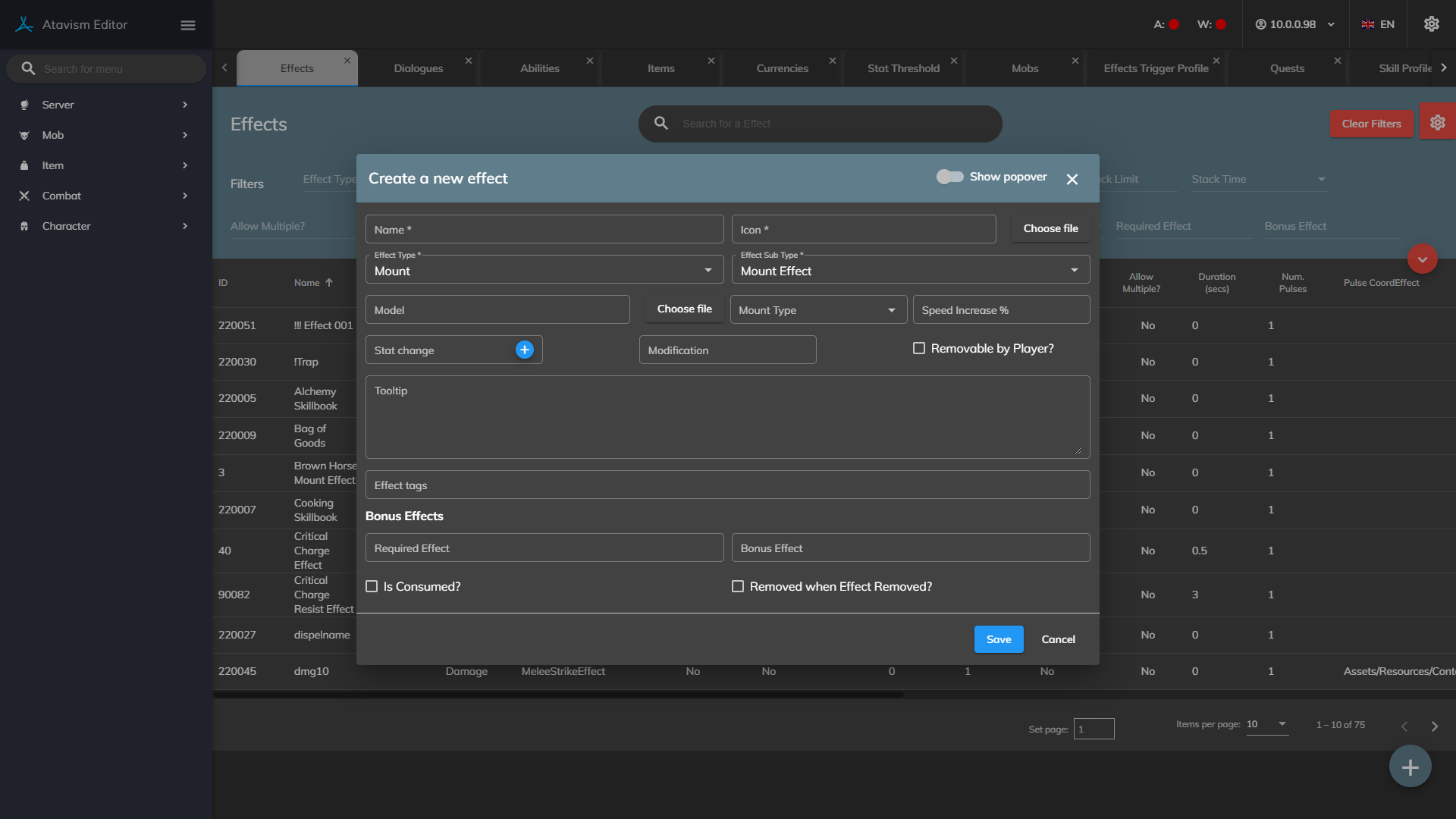Click the red collapse filters chevron button
The width and height of the screenshot is (1456, 819).
[1422, 259]
